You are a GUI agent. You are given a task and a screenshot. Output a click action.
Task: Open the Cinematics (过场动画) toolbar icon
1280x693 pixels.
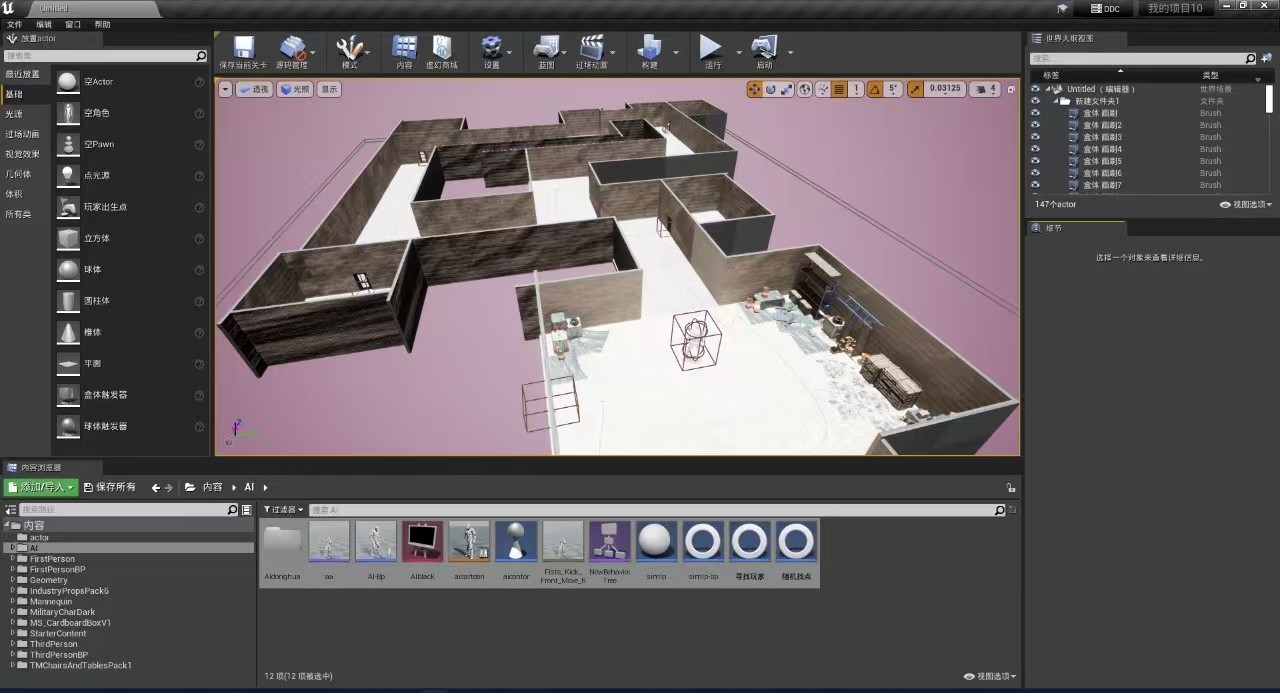[x=592, y=48]
